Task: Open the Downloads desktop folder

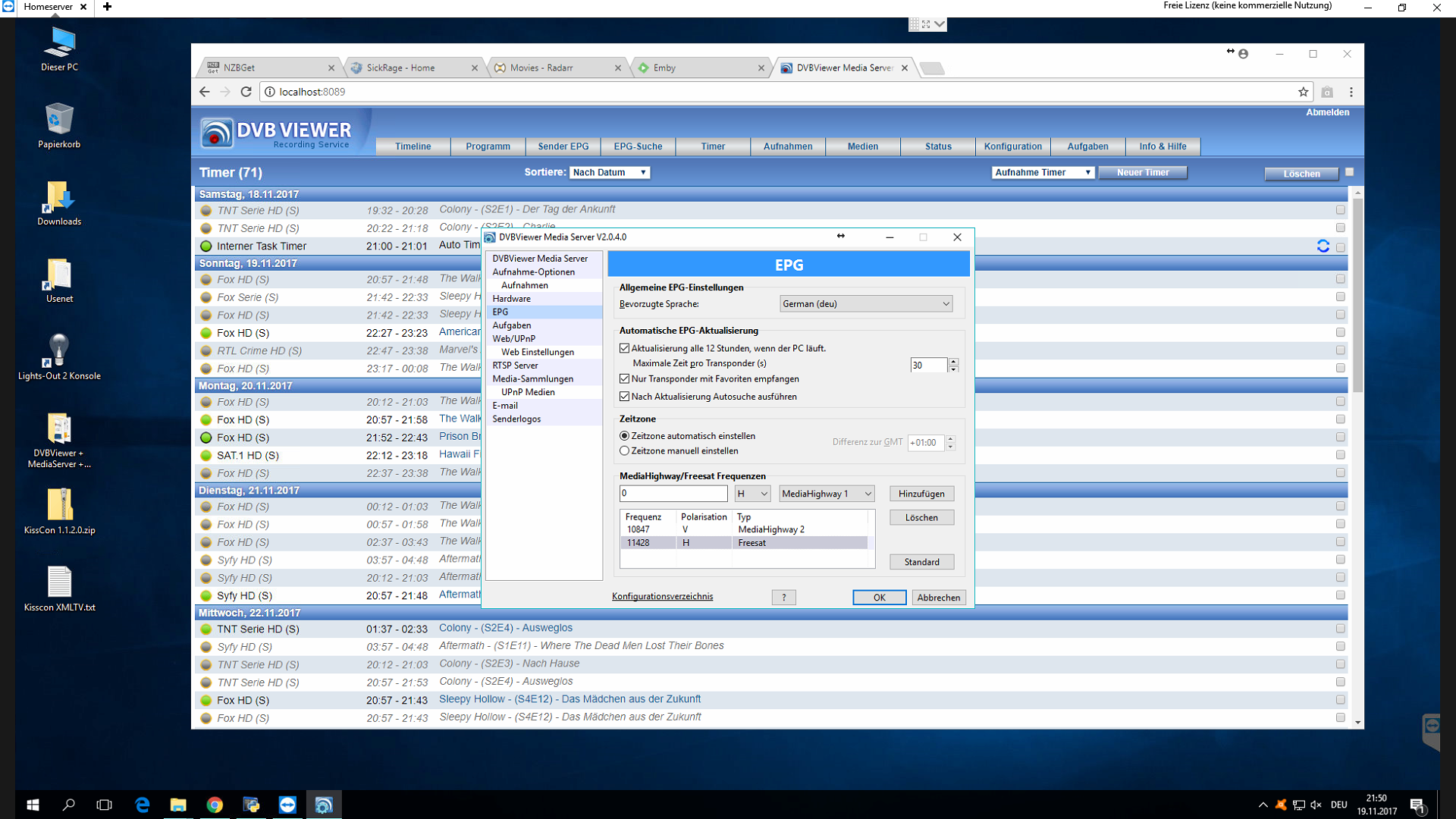Action: click(x=59, y=203)
